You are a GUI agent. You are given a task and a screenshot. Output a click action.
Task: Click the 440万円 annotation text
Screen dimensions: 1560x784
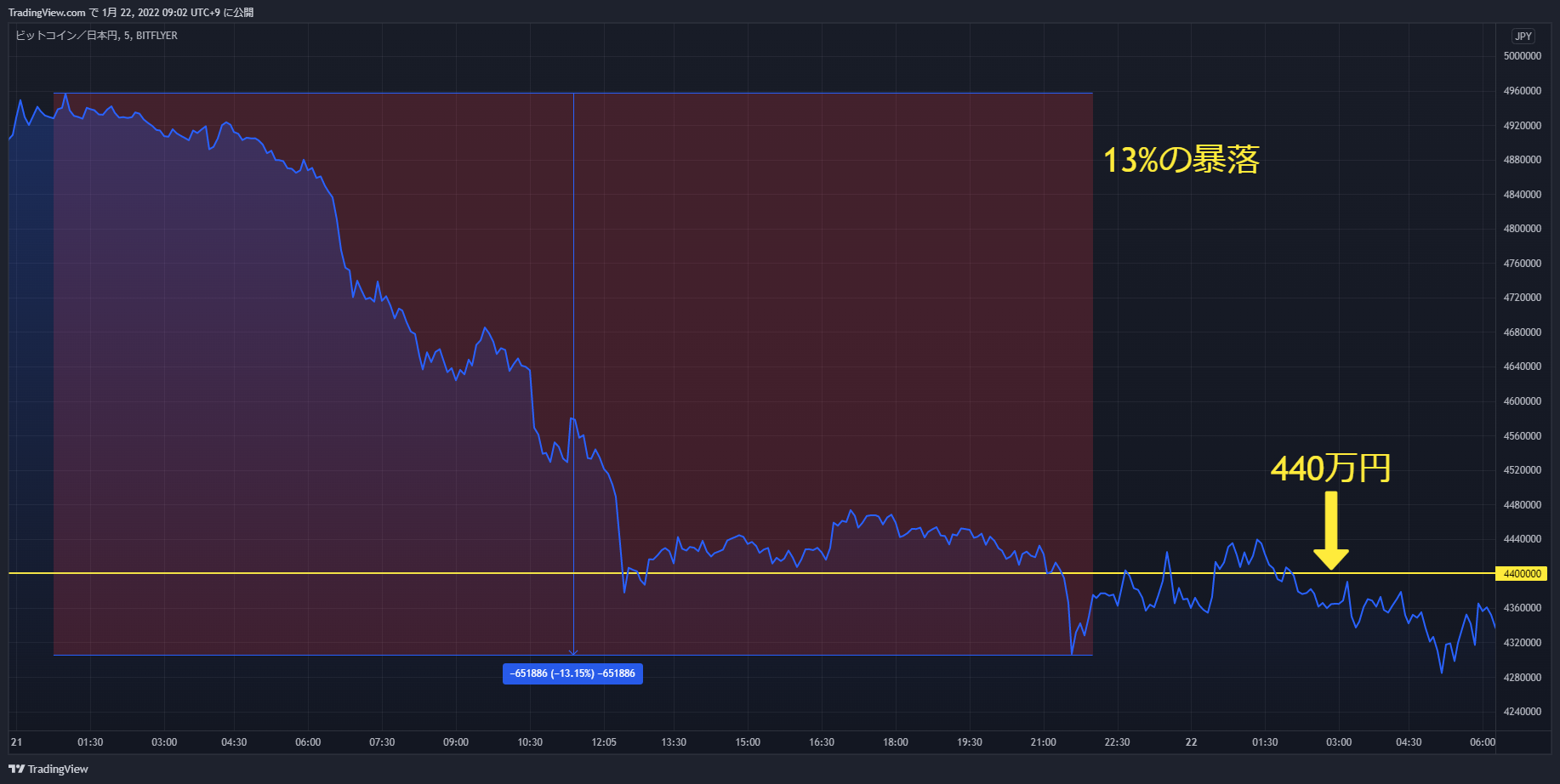(1330, 468)
